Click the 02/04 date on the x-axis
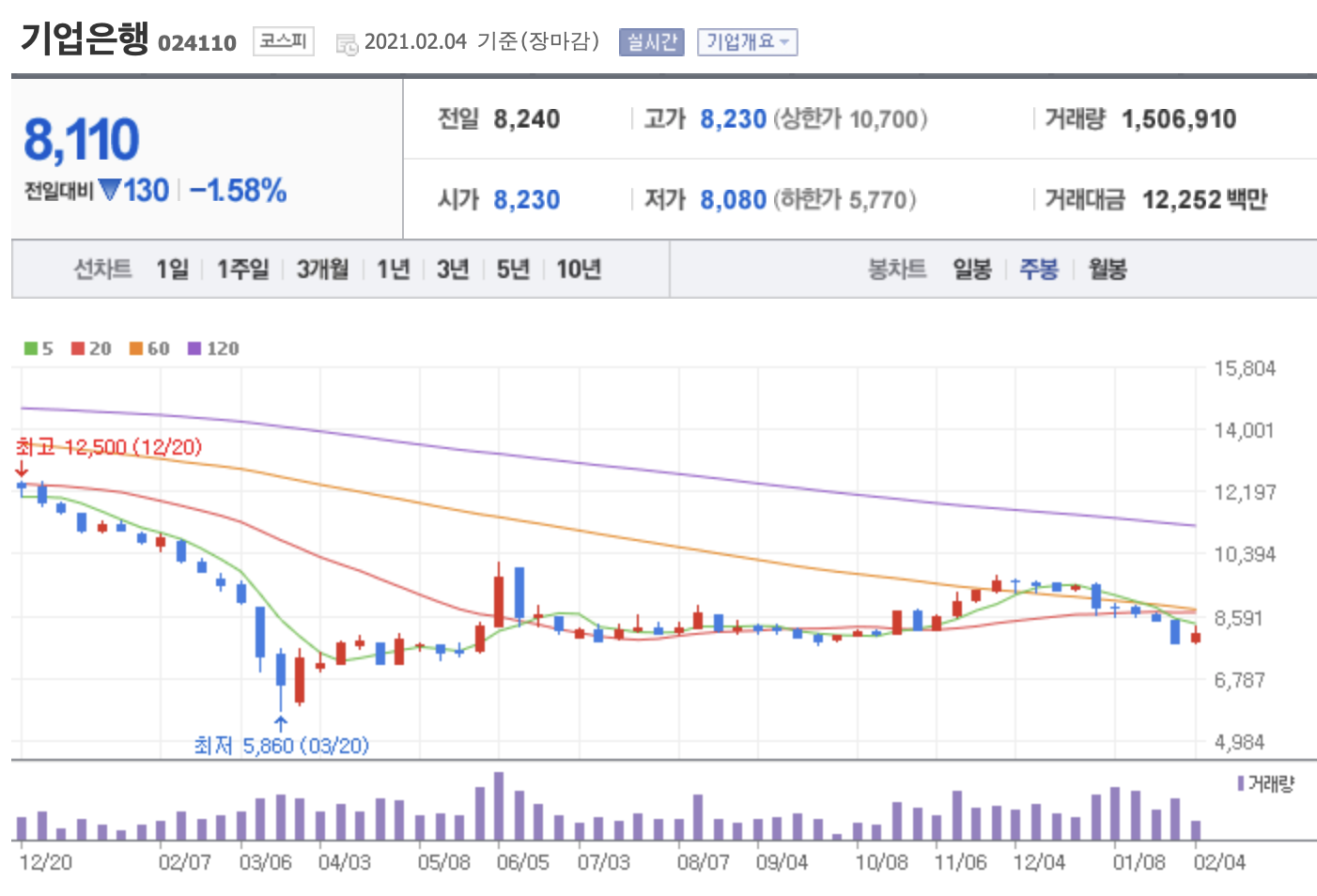The height and width of the screenshot is (896, 1317). tap(1219, 862)
